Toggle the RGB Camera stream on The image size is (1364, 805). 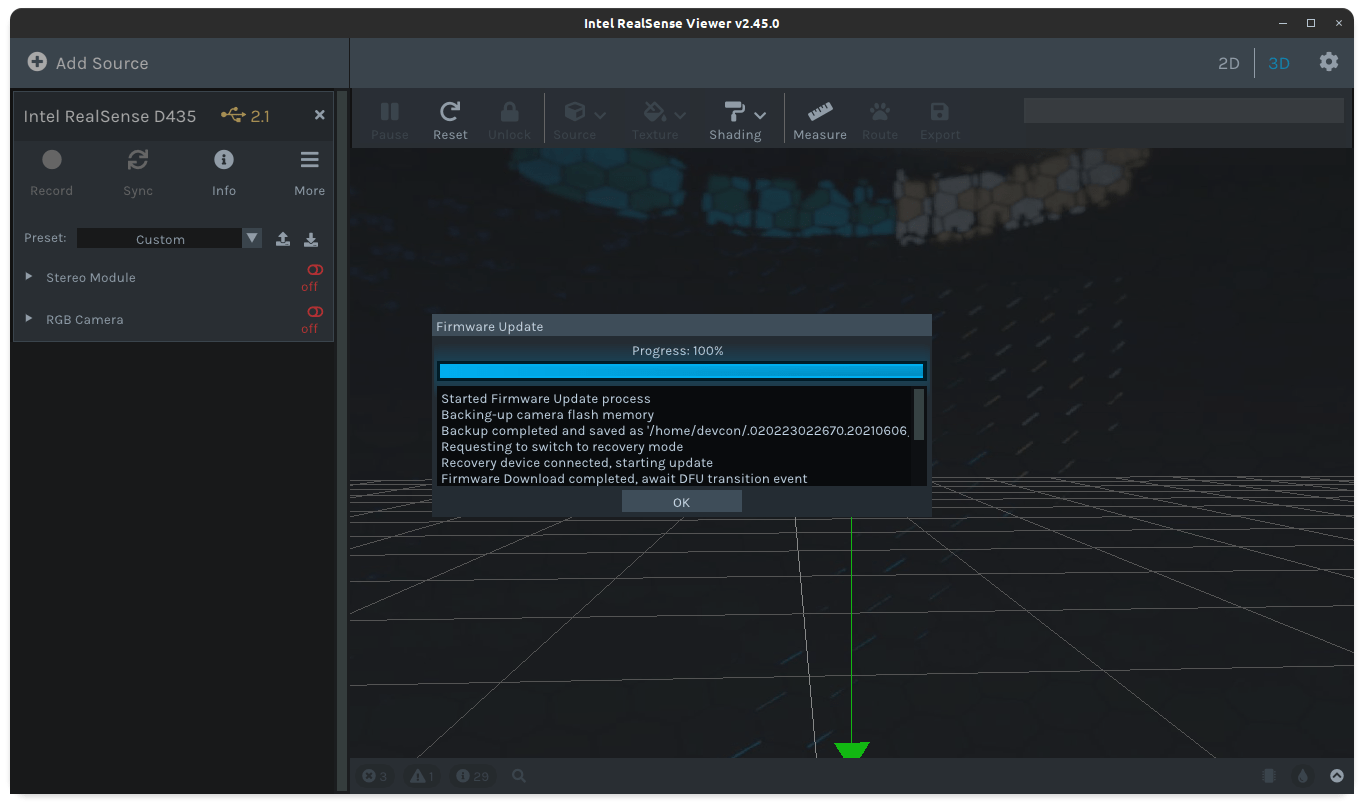314,313
